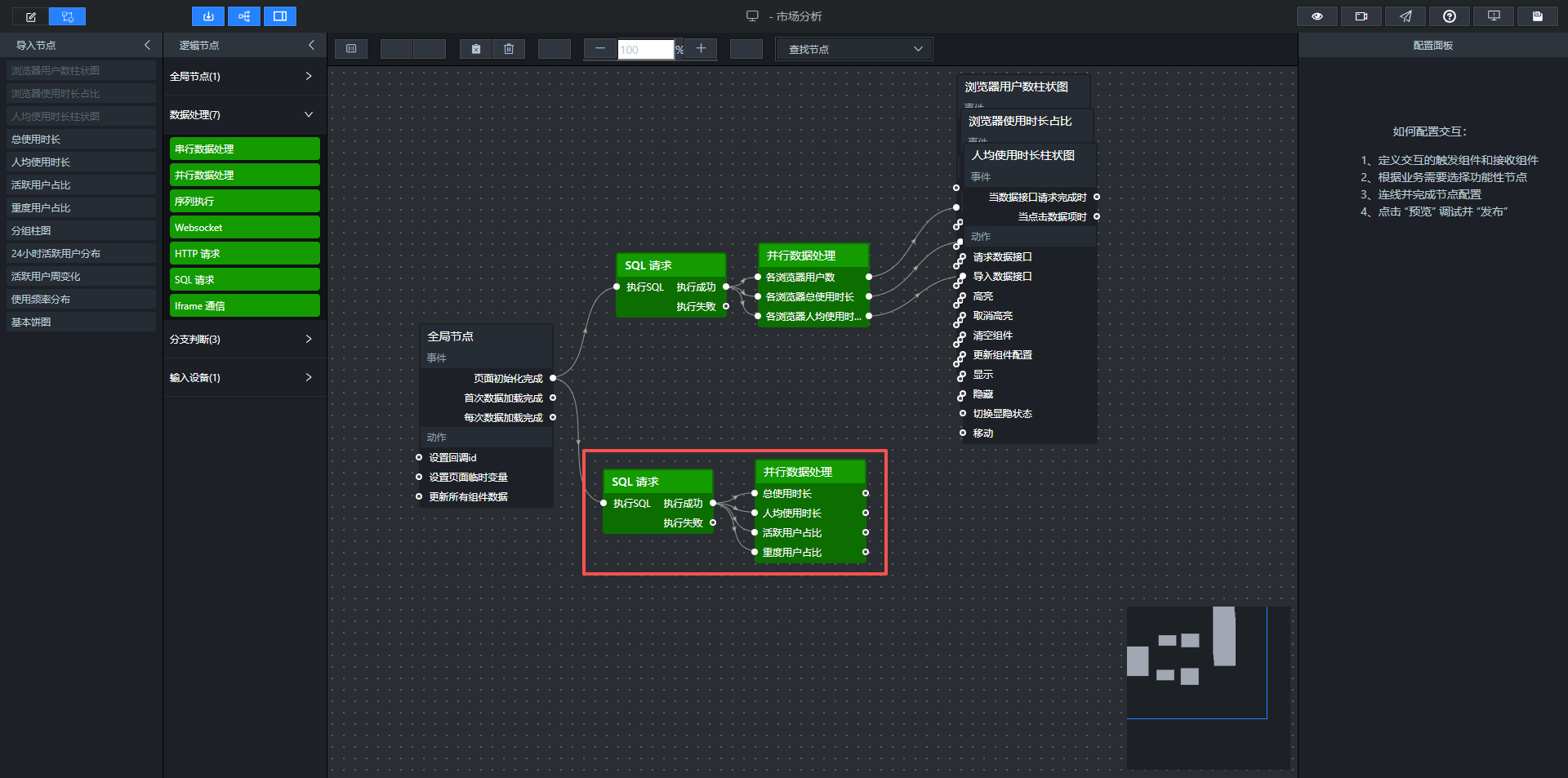Image resolution: width=1568 pixels, height=778 pixels.
Task: Switch to the edit pencil mode icon
Action: [x=31, y=16]
